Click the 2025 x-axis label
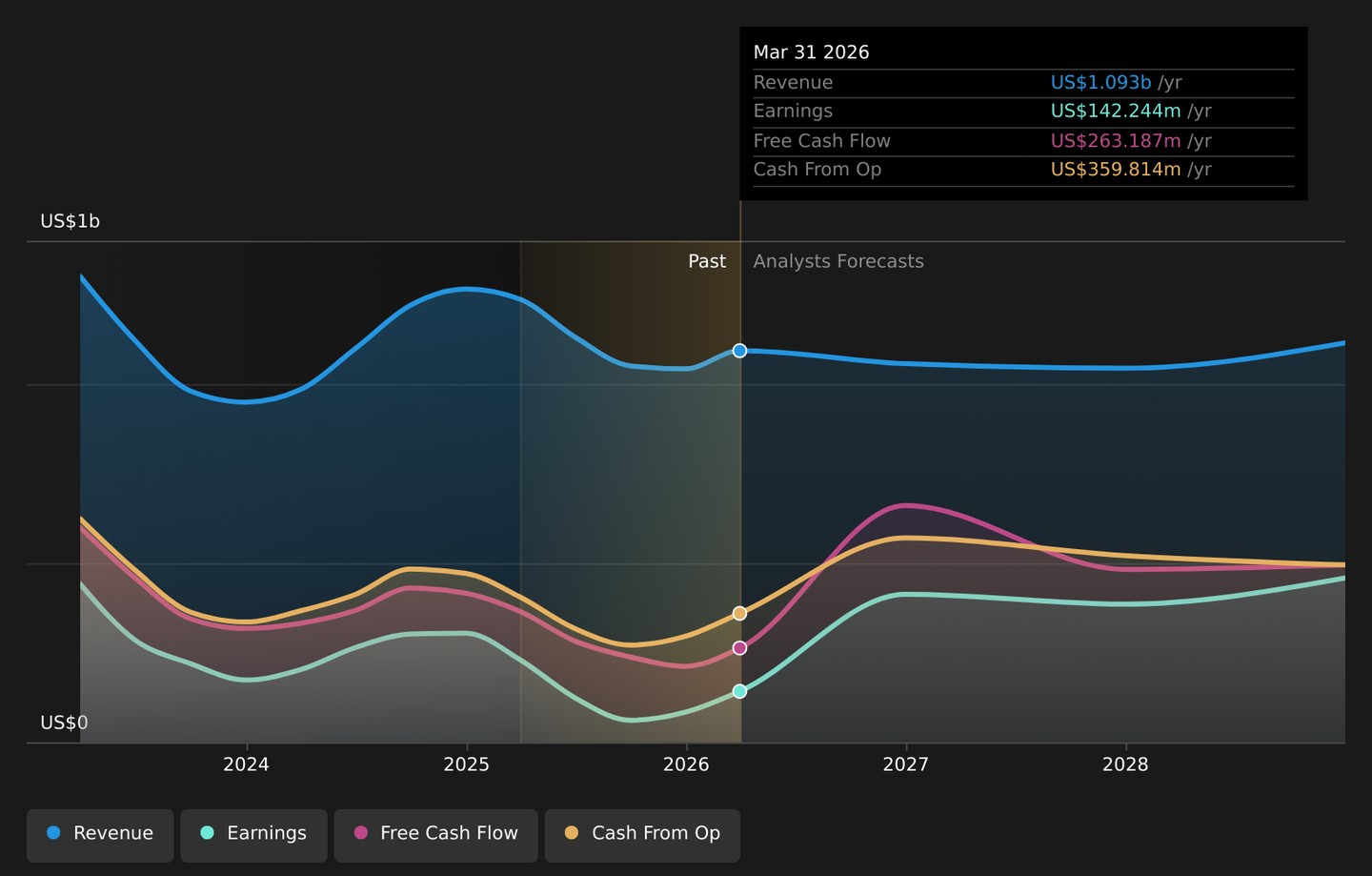This screenshot has height=876, width=1372. (466, 764)
